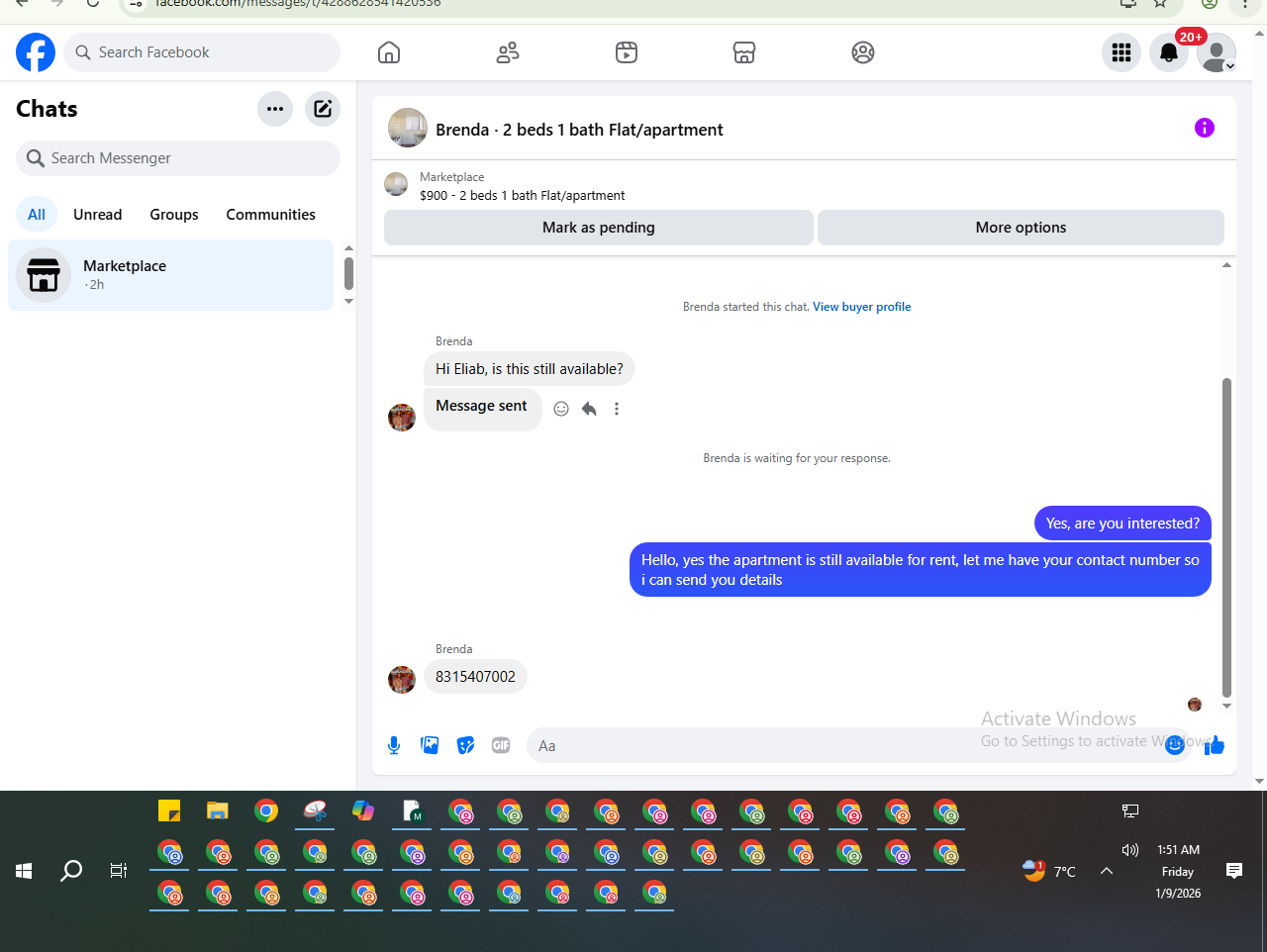Open the Facebook Home feed icon

coord(389,52)
